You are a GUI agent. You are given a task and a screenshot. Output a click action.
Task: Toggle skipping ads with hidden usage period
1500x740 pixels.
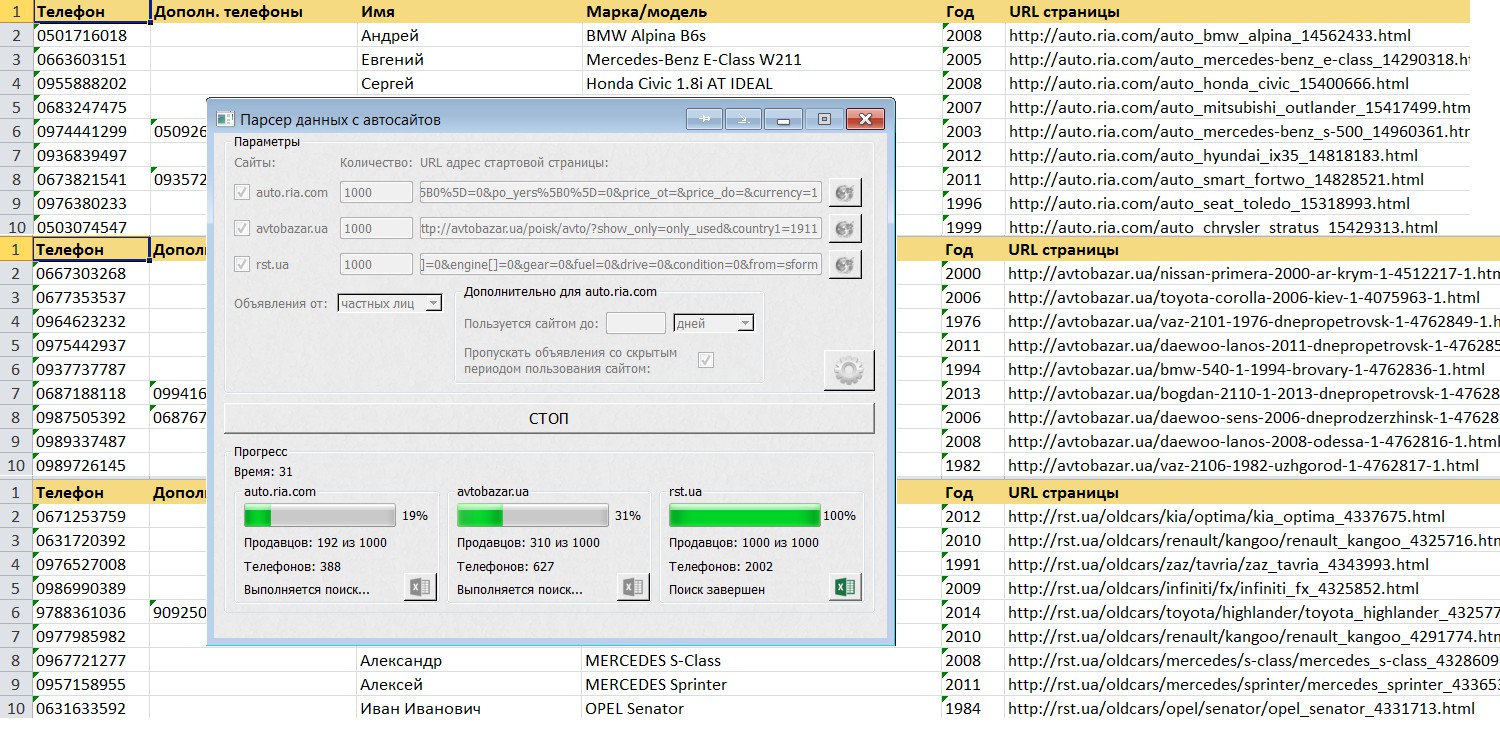coord(706,360)
